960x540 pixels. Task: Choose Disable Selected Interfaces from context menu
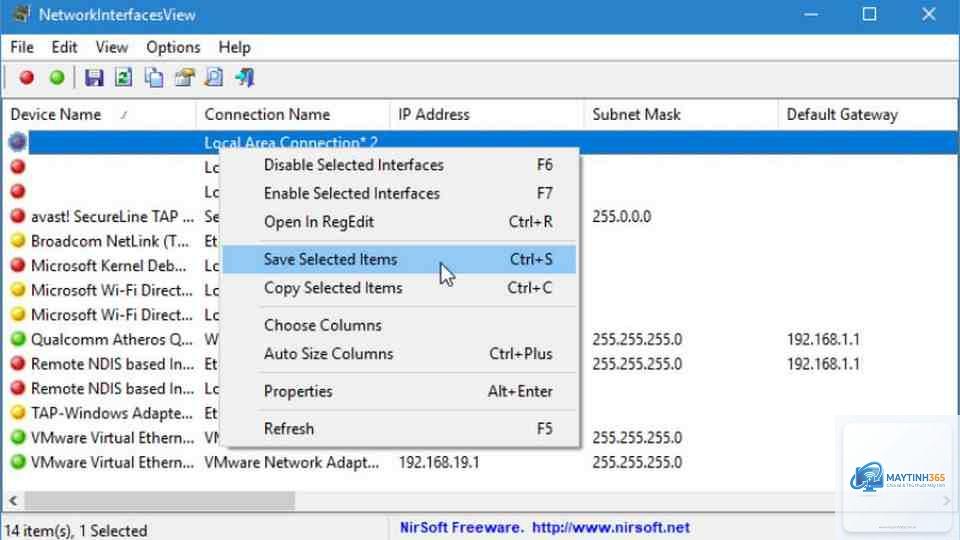pos(399,165)
